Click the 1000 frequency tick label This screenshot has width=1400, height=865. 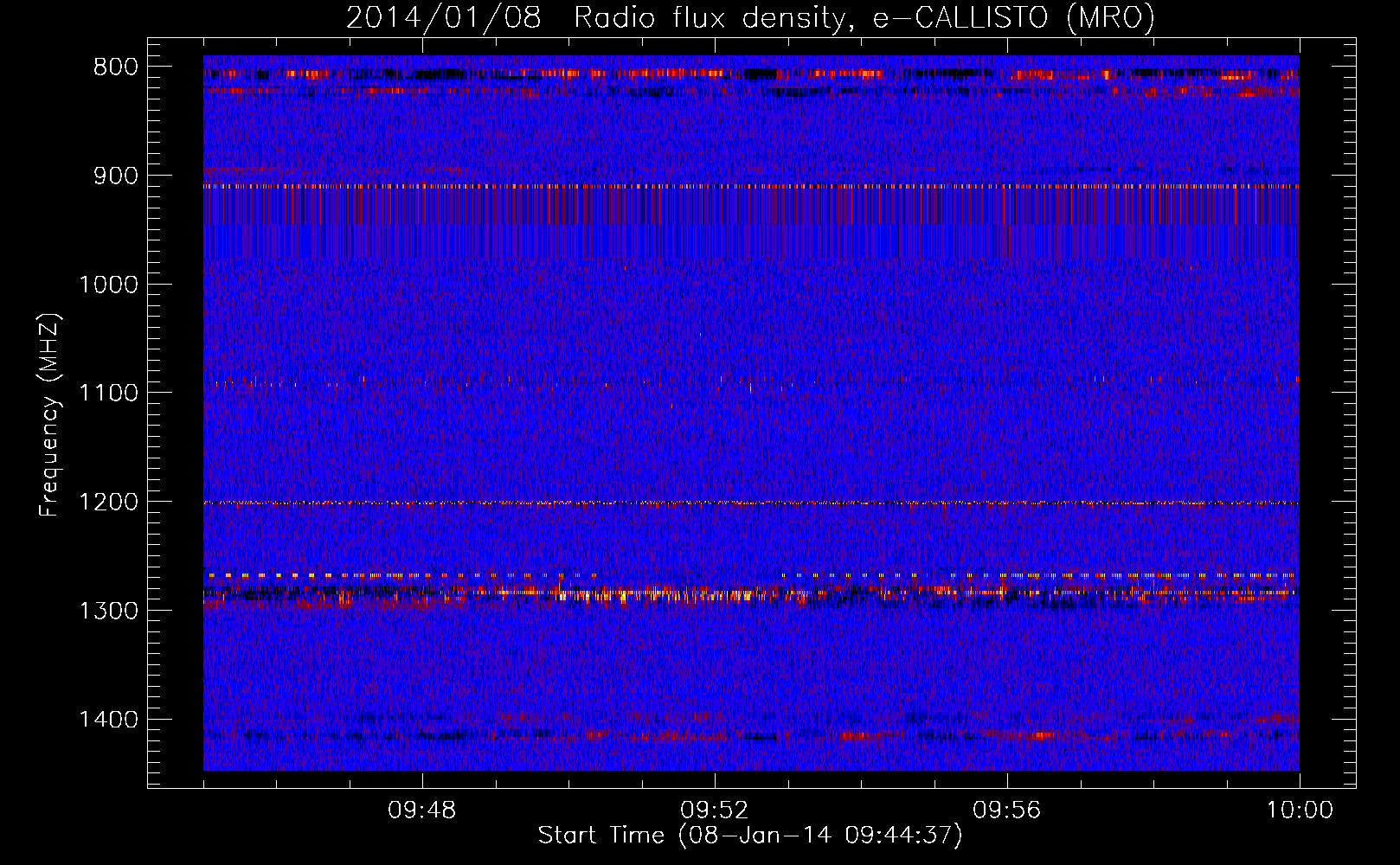[x=108, y=285]
